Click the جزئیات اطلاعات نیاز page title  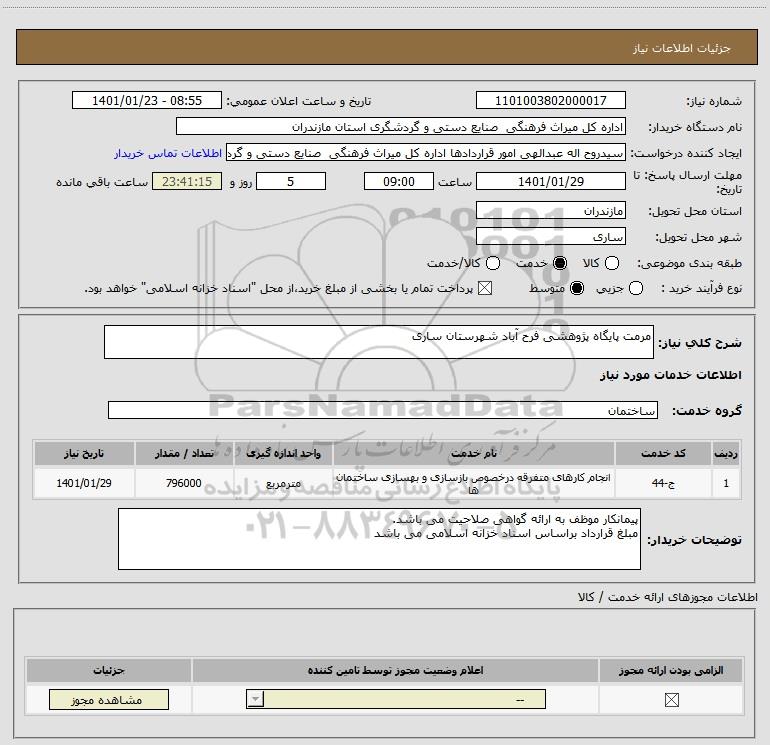click(682, 48)
